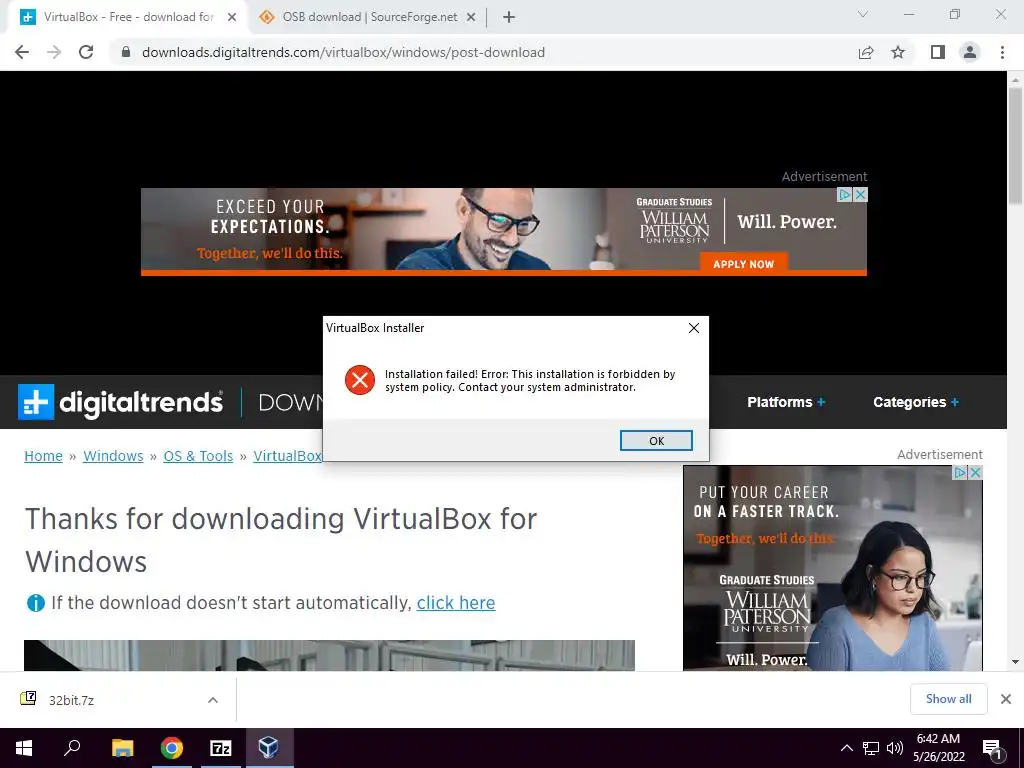Reload the current page

click(86, 52)
